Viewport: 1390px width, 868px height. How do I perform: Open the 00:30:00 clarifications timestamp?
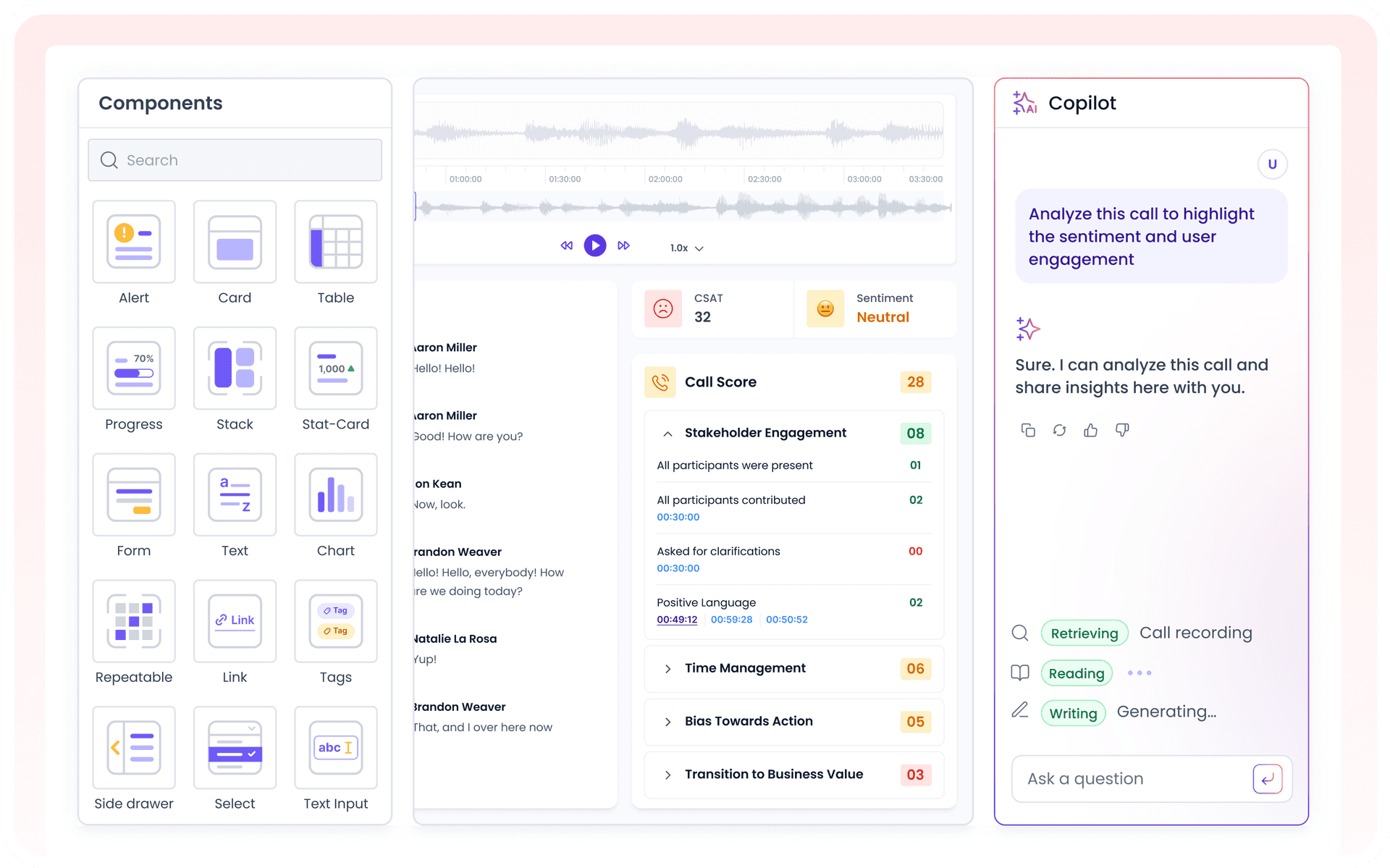click(678, 568)
